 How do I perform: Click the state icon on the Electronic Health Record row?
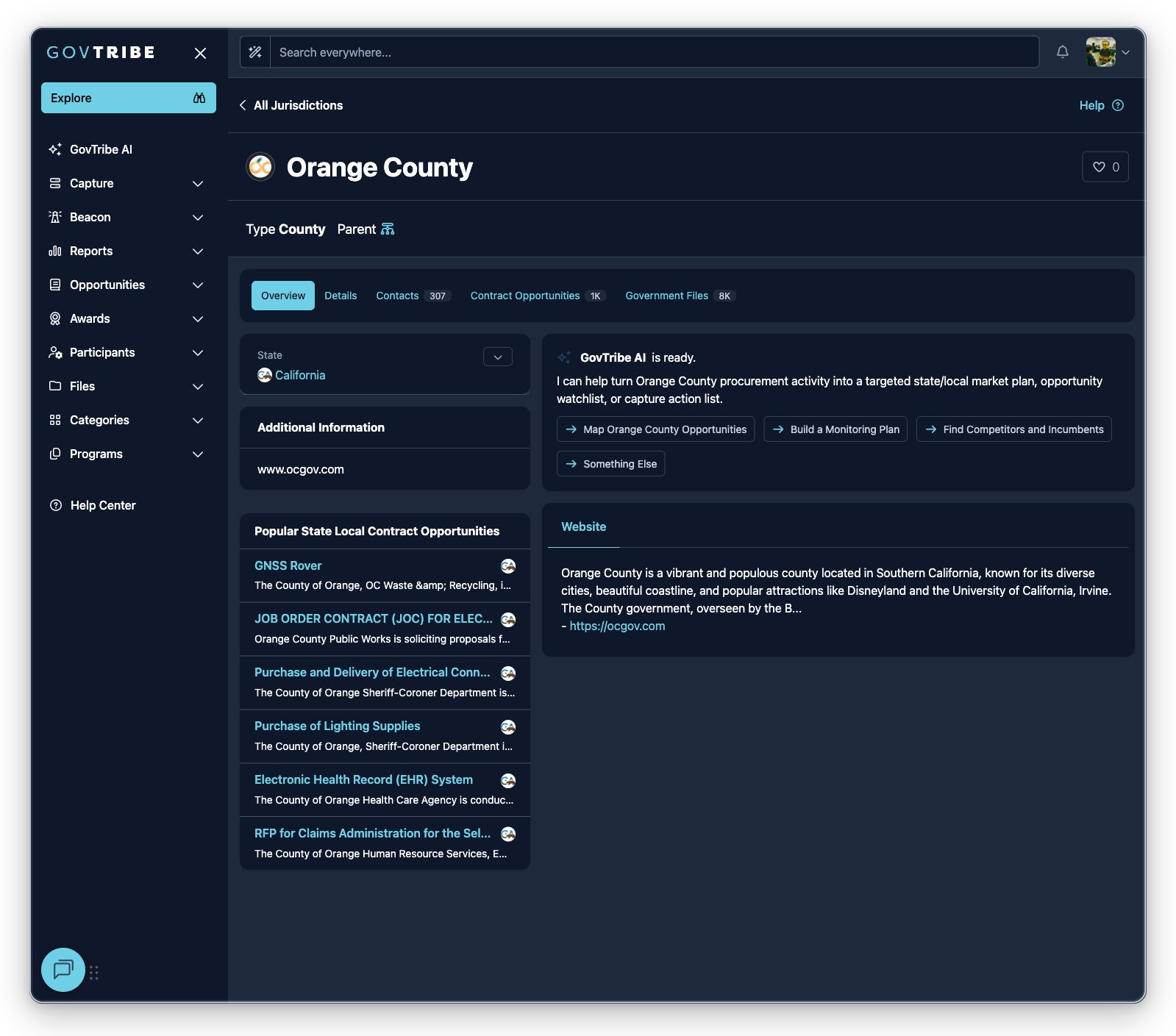pos(508,780)
